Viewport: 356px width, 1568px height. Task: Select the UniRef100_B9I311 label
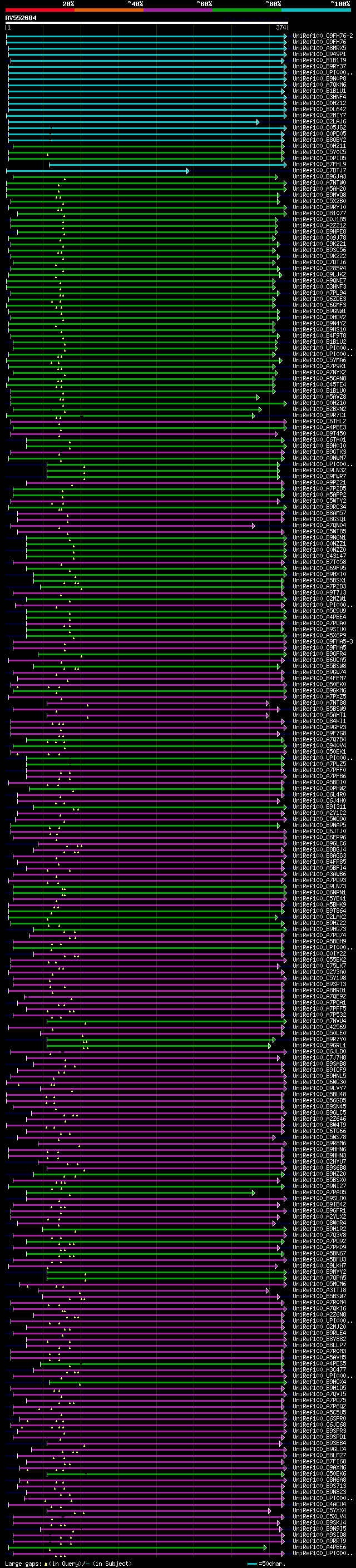[x=319, y=807]
